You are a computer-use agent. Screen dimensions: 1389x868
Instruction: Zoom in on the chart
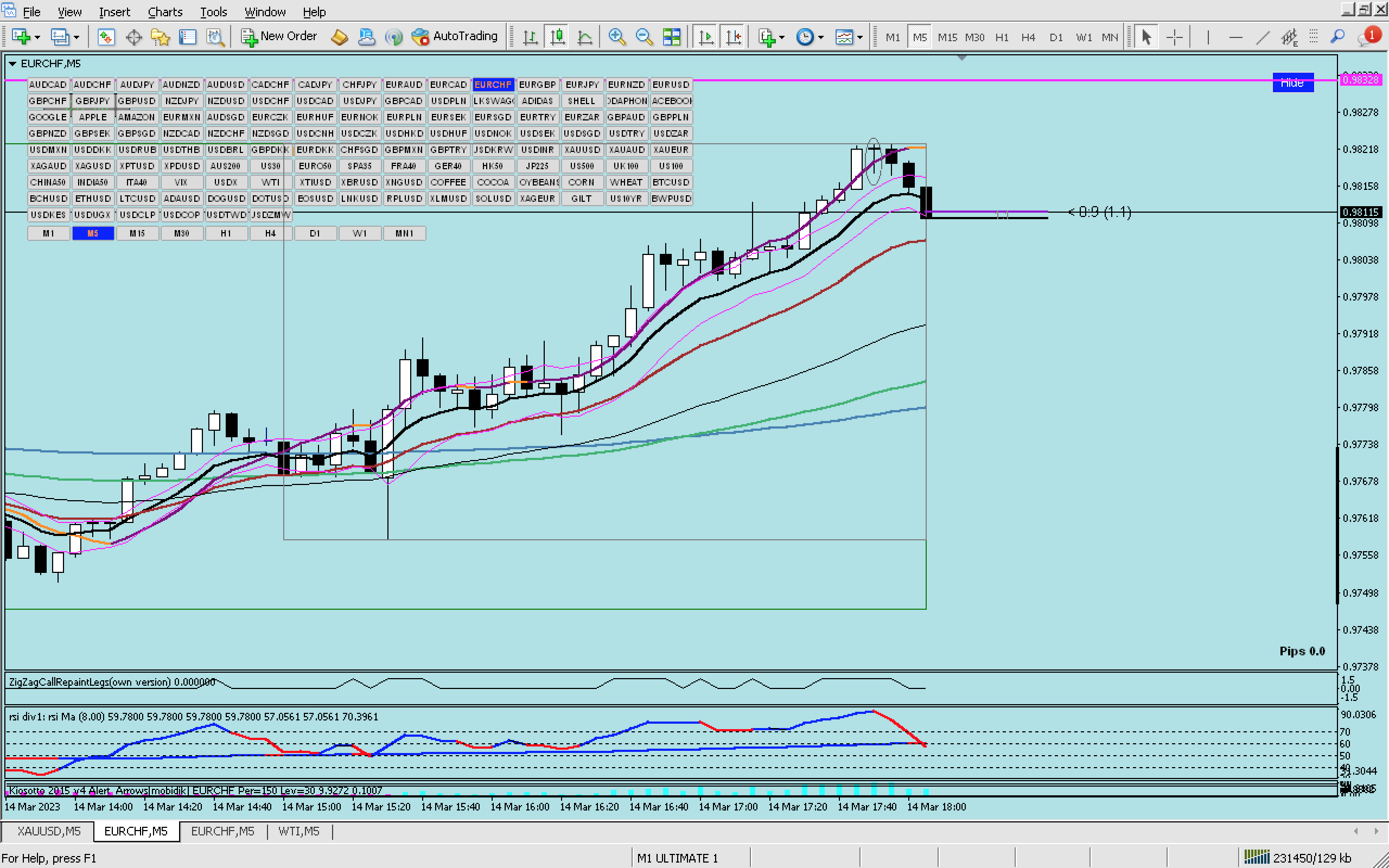click(x=616, y=37)
